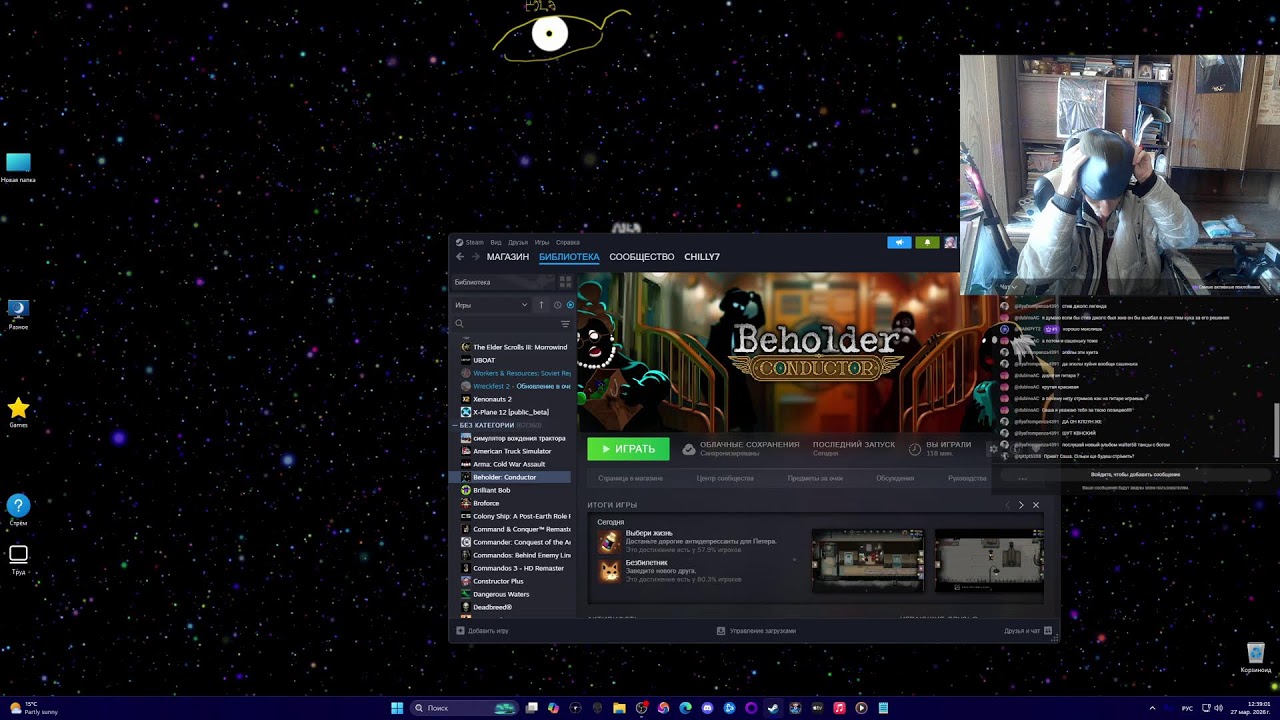Open the СООБЩЕСТВО tab
1280x720 pixels.
coord(642,257)
